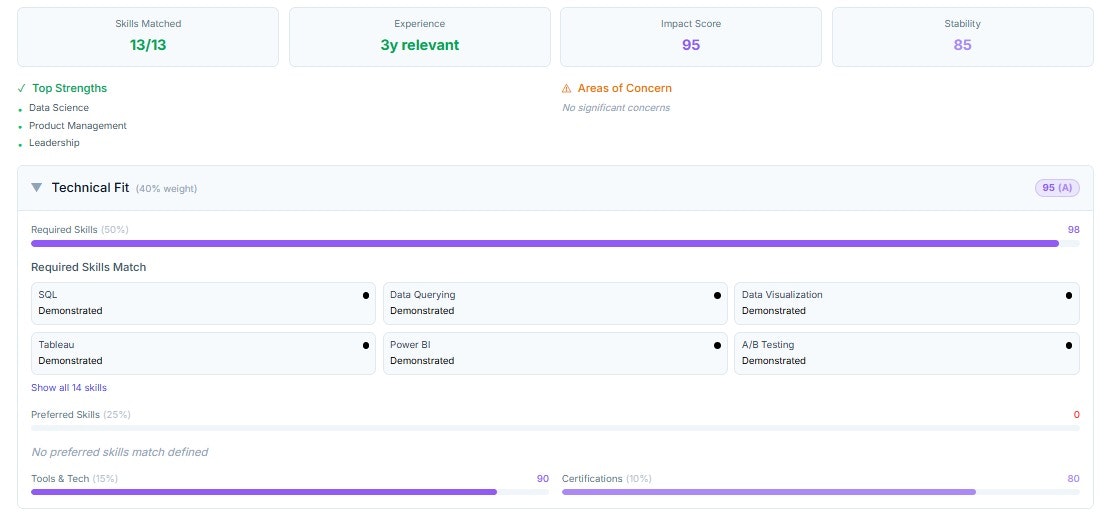Select the SQL skill card
This screenshot has height=519, width=1111.
click(203, 303)
